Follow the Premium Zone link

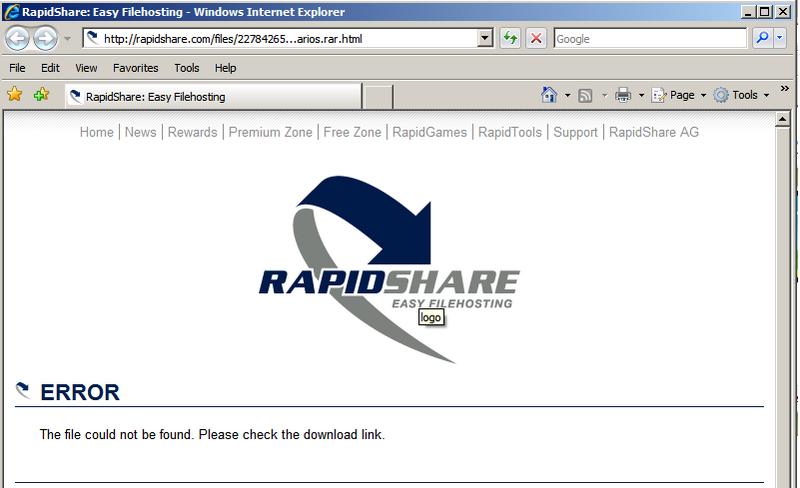(271, 132)
